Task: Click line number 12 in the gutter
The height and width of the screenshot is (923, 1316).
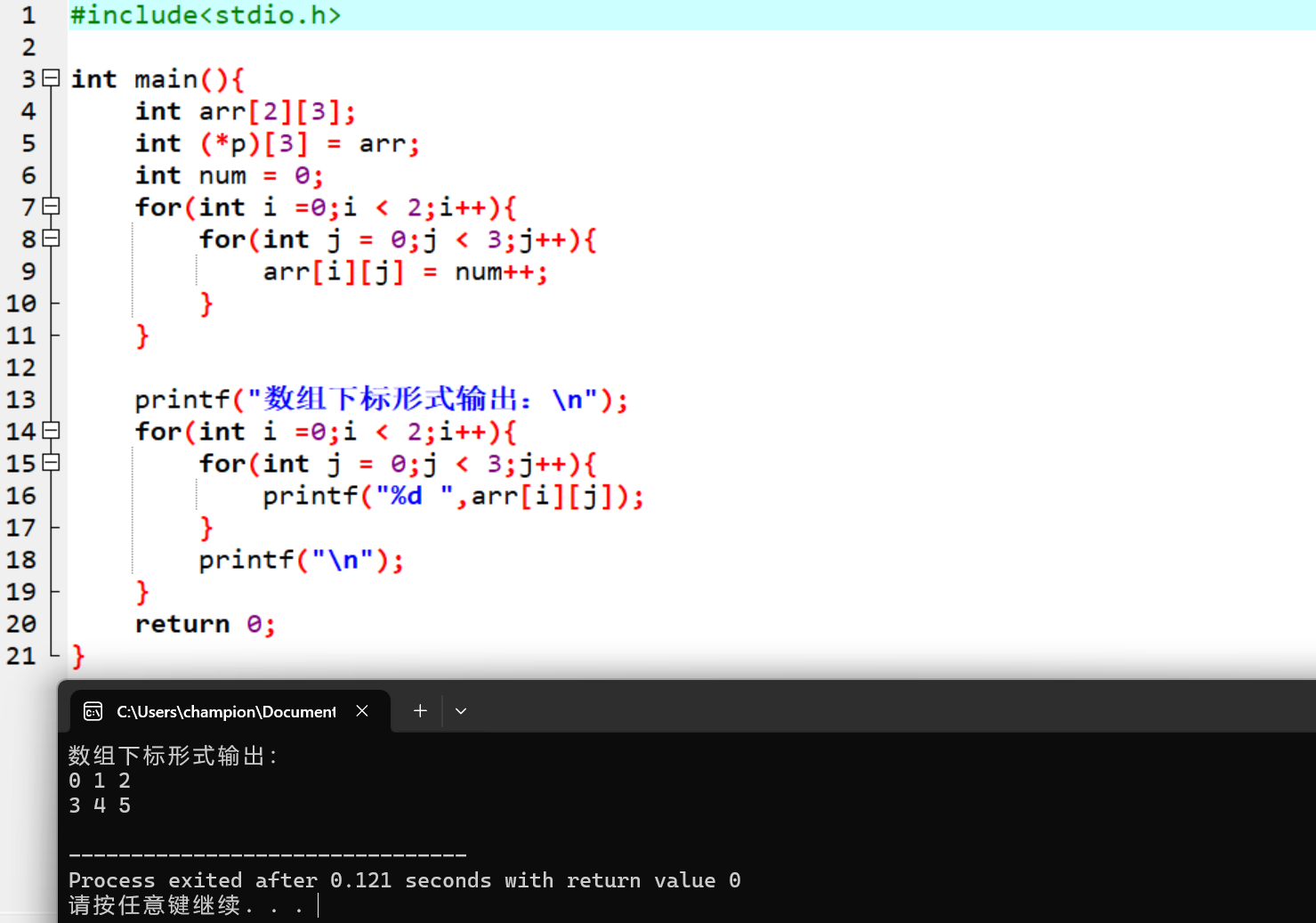Action: pyautogui.click(x=21, y=368)
